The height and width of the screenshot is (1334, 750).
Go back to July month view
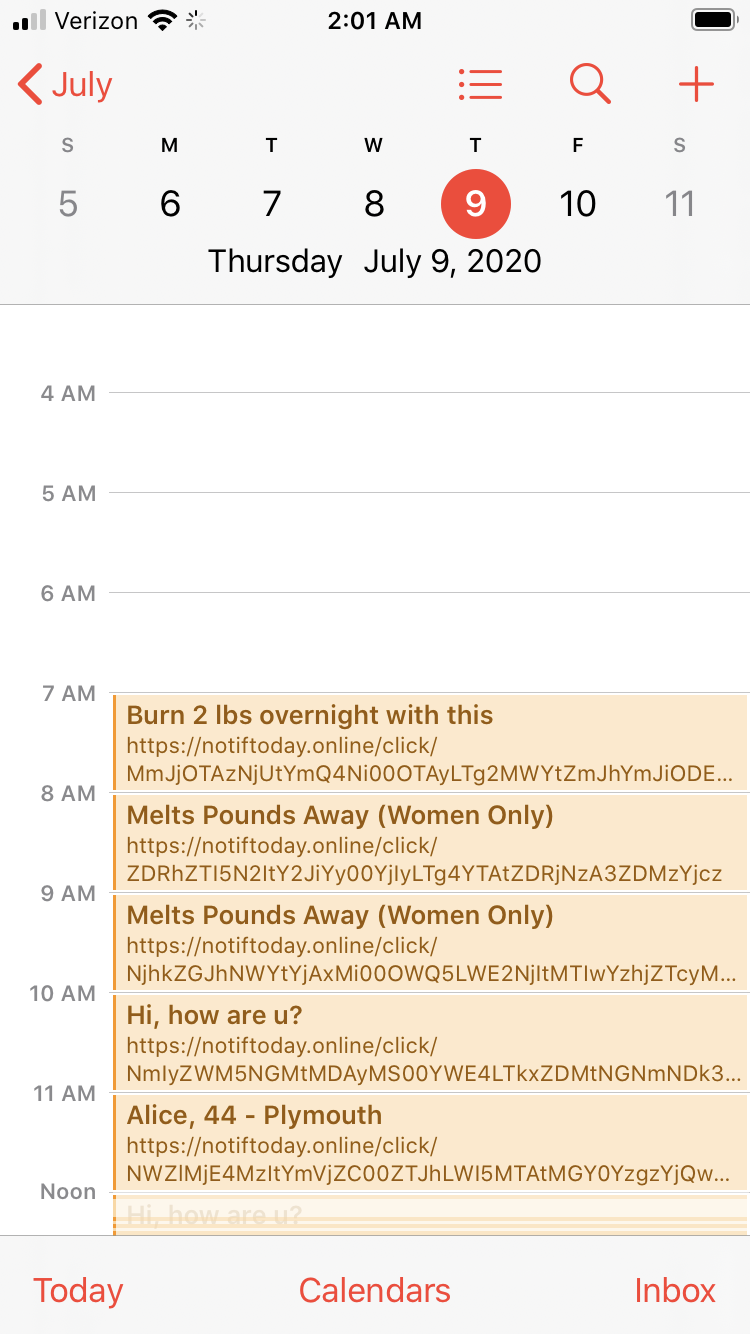click(66, 85)
